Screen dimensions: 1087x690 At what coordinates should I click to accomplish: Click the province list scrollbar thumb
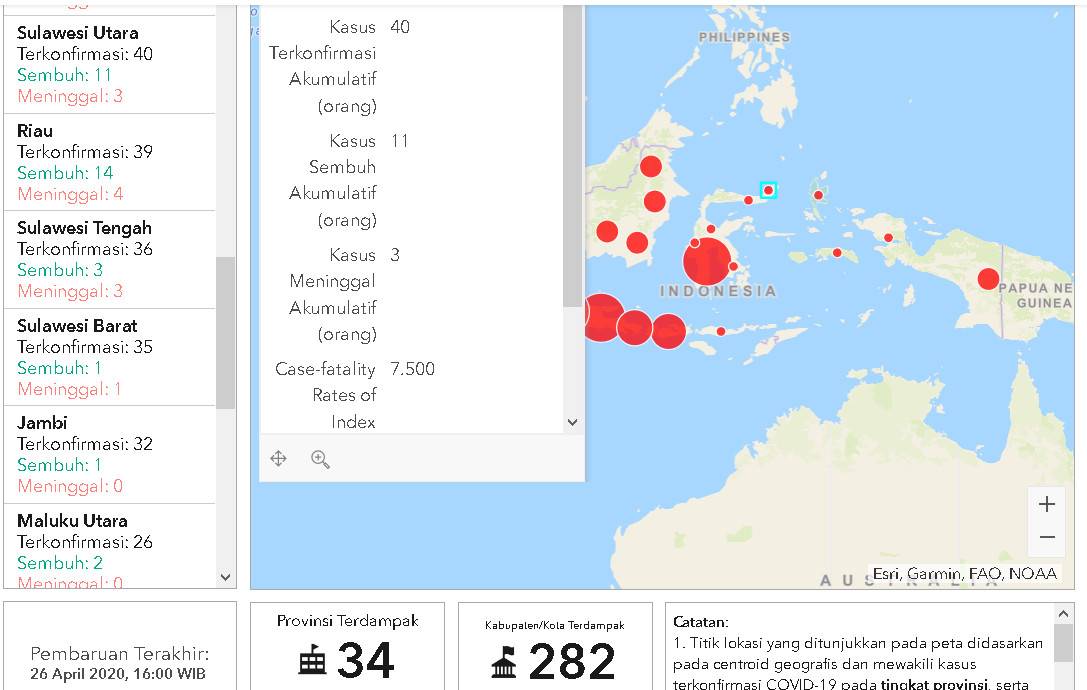tap(225, 333)
